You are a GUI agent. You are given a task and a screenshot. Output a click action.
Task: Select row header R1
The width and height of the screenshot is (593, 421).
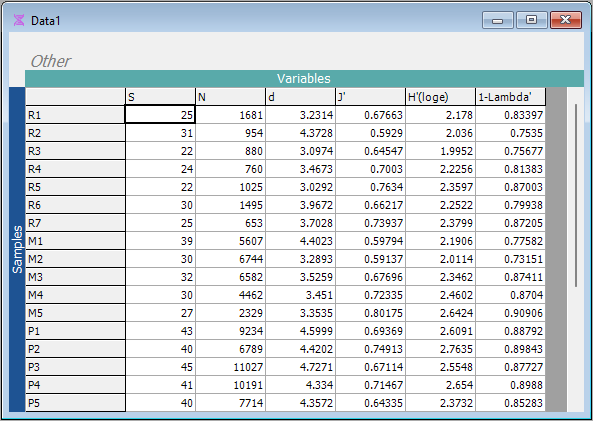click(x=75, y=115)
